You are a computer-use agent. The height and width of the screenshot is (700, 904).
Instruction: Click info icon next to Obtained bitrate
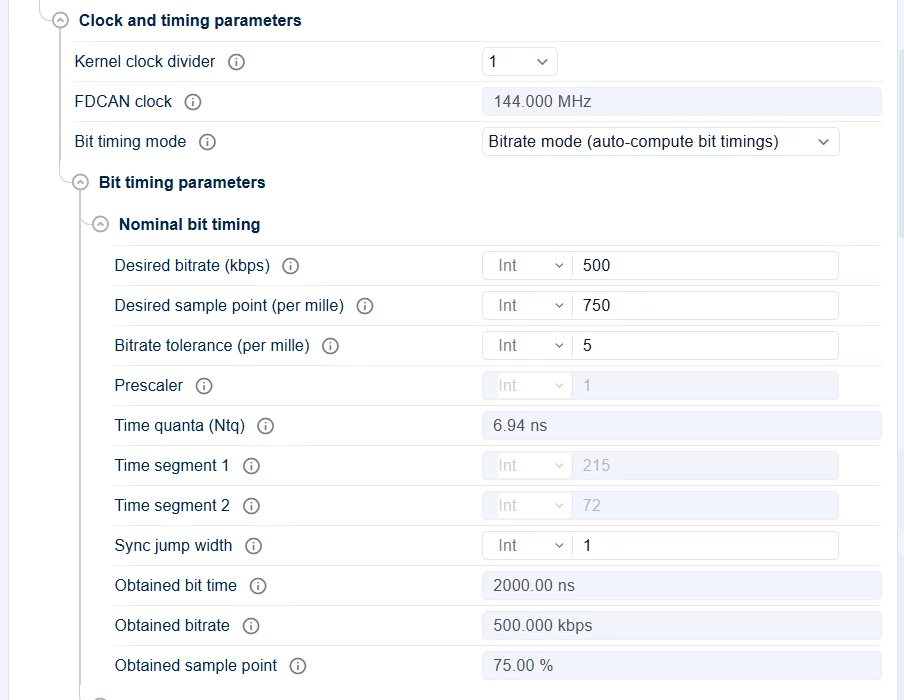[x=251, y=626]
